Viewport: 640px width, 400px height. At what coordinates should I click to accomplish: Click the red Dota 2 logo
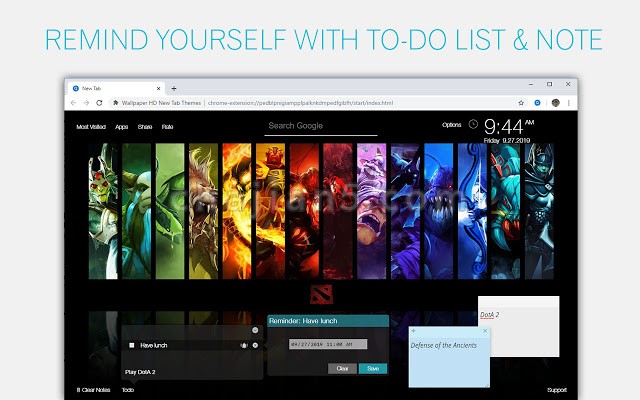point(321,295)
